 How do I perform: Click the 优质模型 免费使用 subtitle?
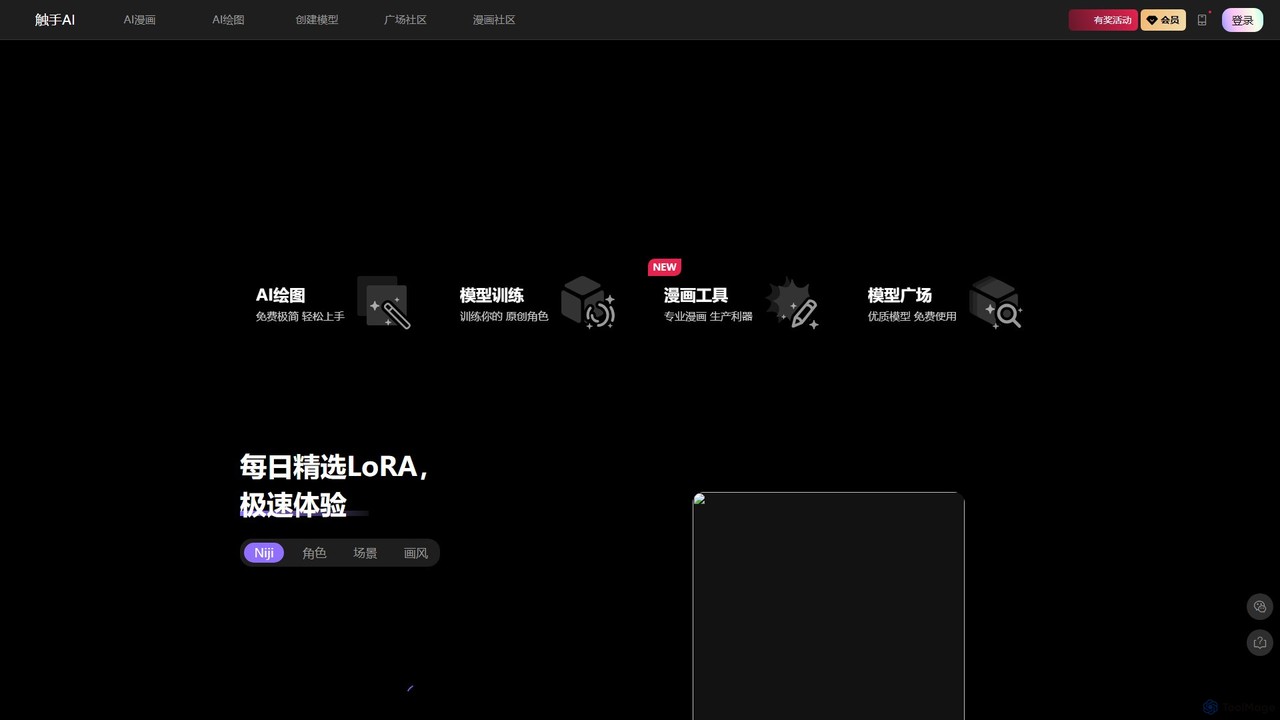[x=911, y=316]
